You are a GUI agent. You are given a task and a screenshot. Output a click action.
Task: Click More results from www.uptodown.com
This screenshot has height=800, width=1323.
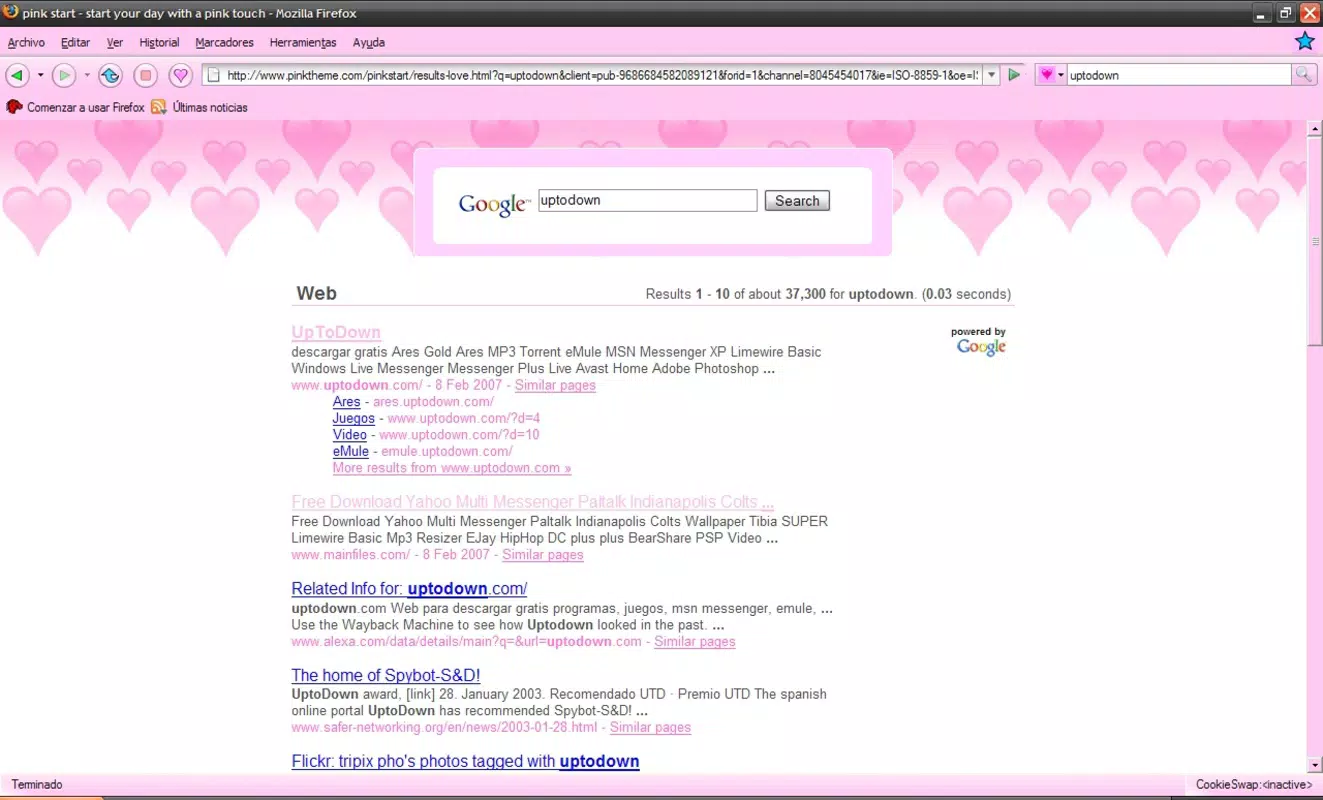(452, 468)
